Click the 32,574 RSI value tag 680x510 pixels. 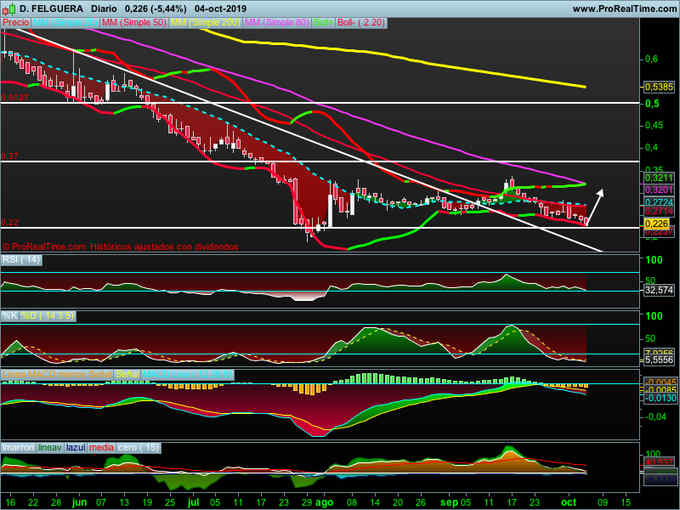click(x=659, y=290)
